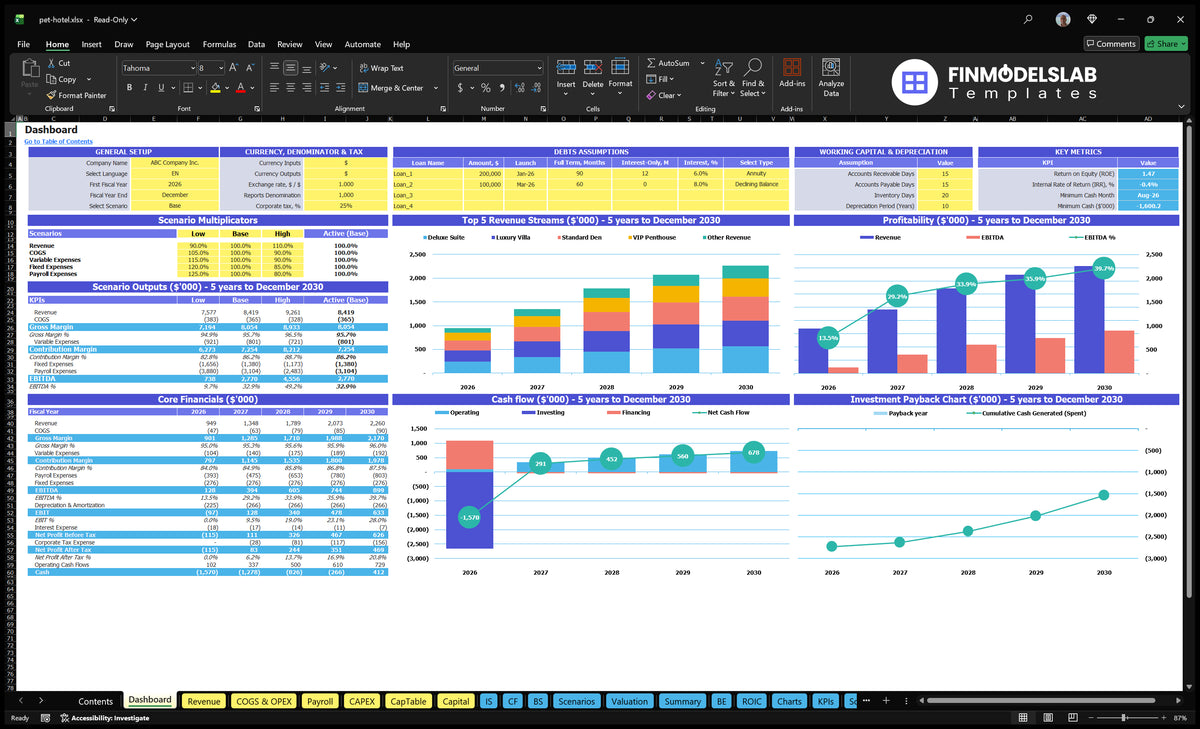
Task: Click the Dashboard title cell
Action: [x=51, y=129]
